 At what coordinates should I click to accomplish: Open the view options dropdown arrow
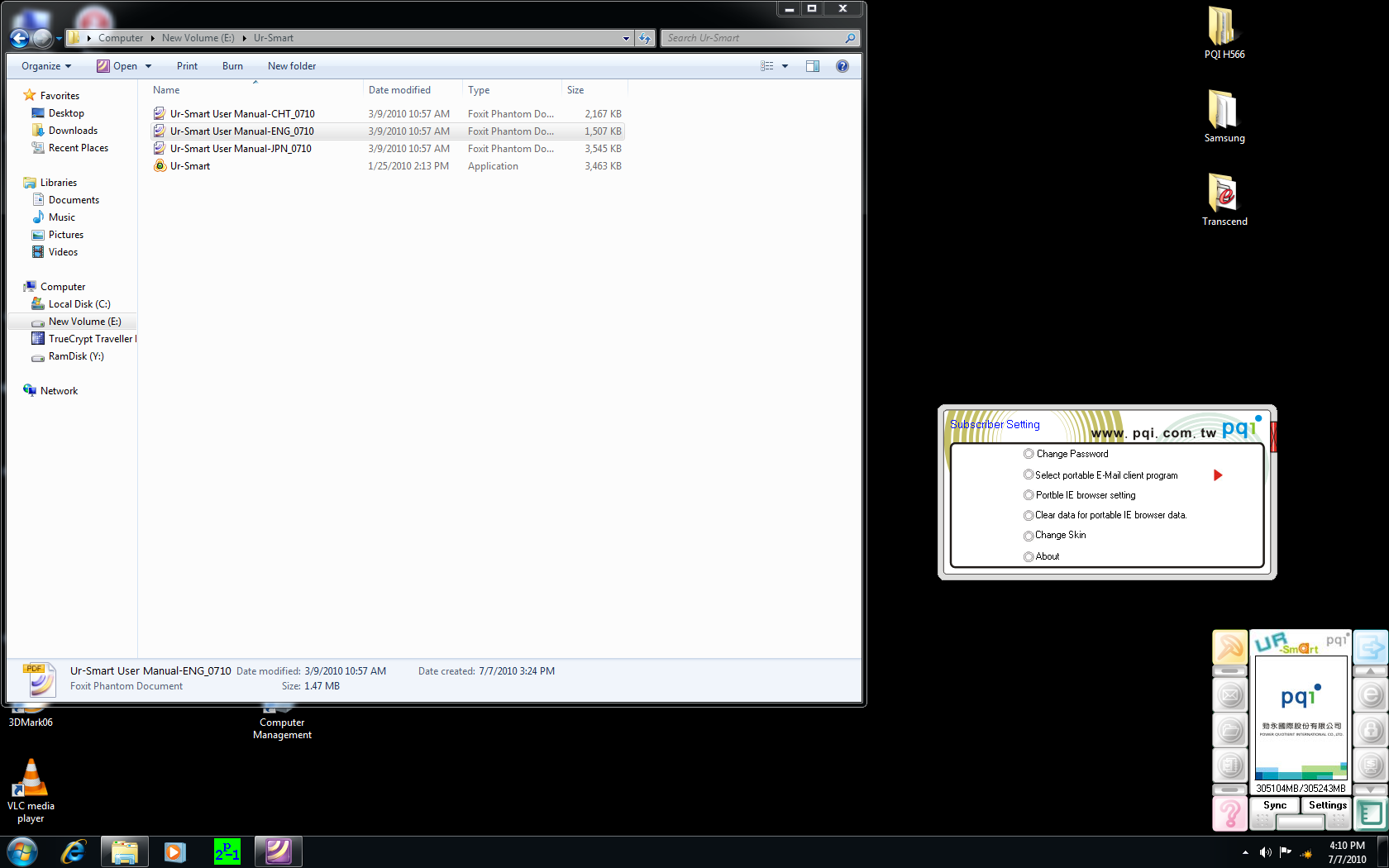pyautogui.click(x=785, y=66)
